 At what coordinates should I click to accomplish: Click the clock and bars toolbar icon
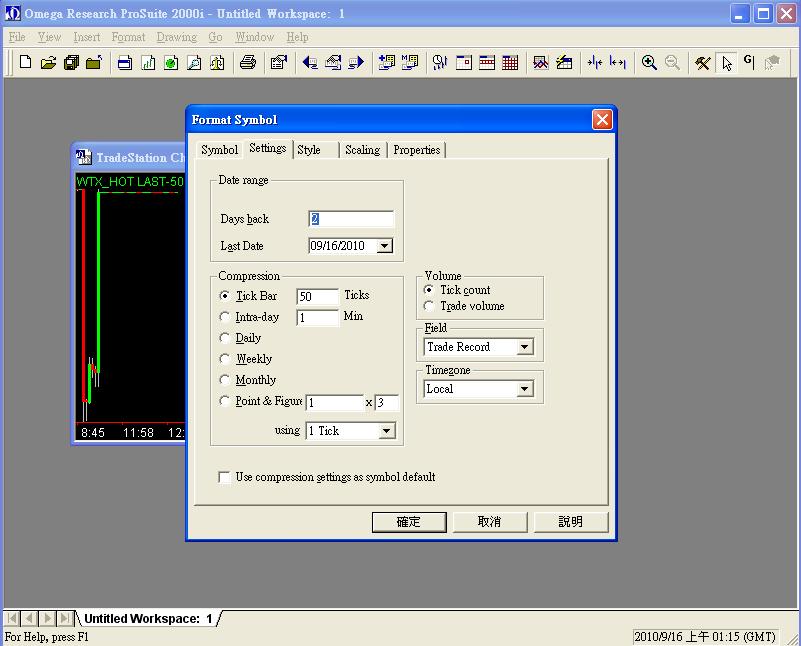click(440, 62)
